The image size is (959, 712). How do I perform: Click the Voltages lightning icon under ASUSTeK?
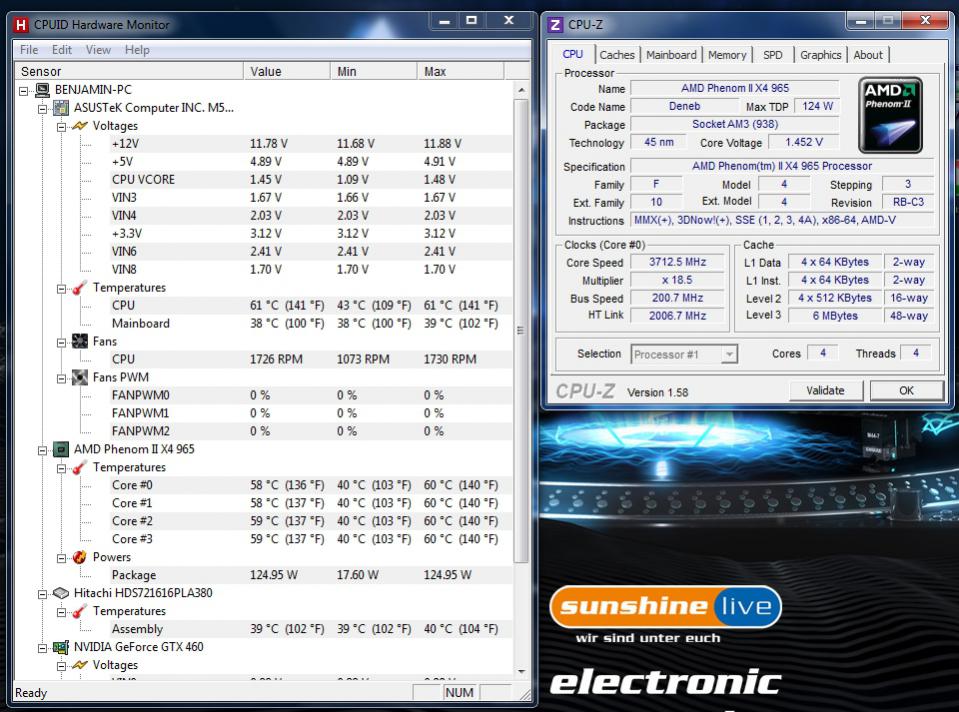pos(80,126)
